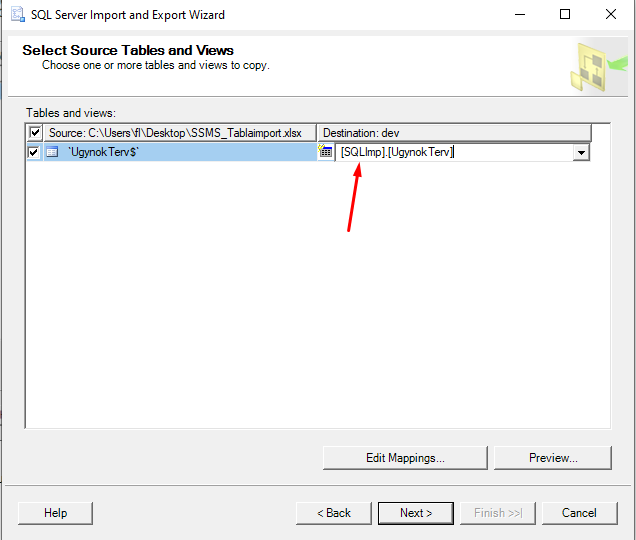
Task: Maximize the wizard window
Action: pos(565,14)
